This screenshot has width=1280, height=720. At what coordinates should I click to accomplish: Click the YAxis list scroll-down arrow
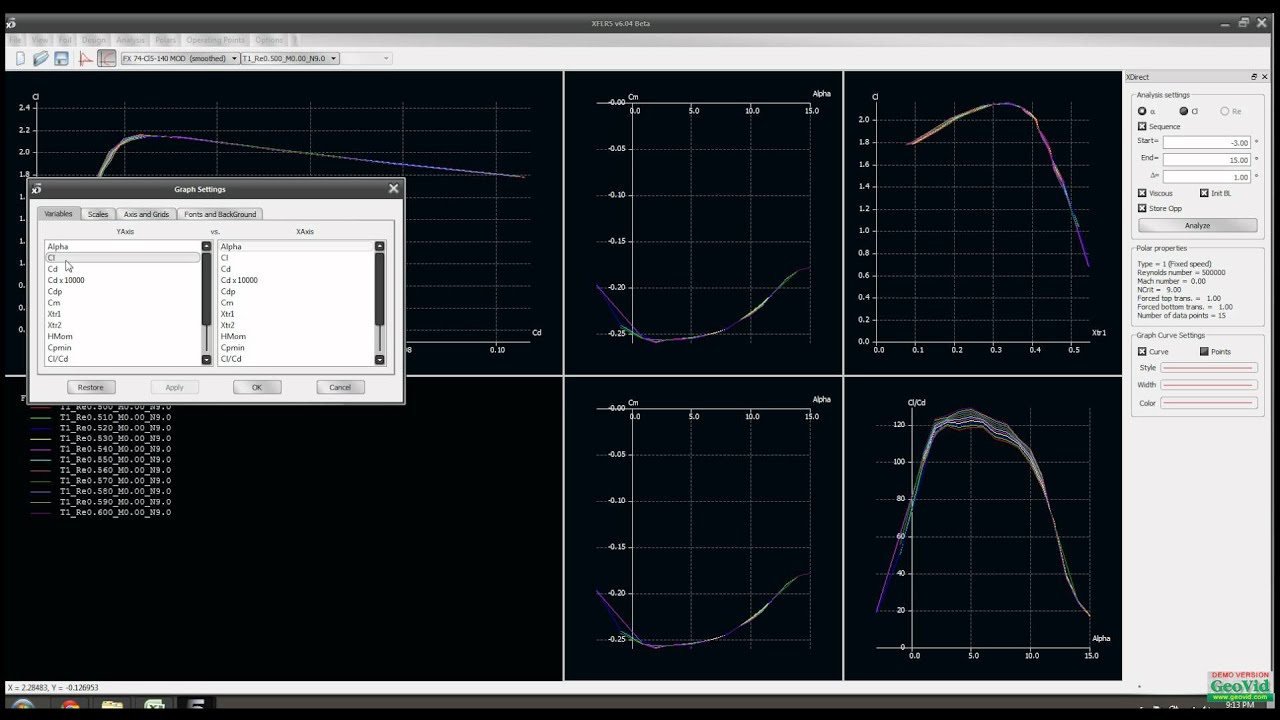[207, 360]
